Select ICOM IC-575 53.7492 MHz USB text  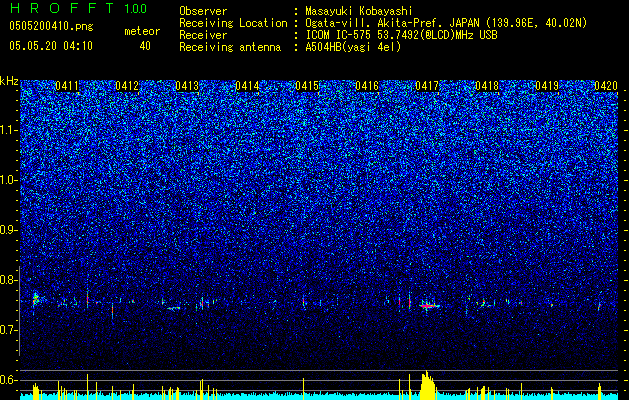(x=401, y=35)
